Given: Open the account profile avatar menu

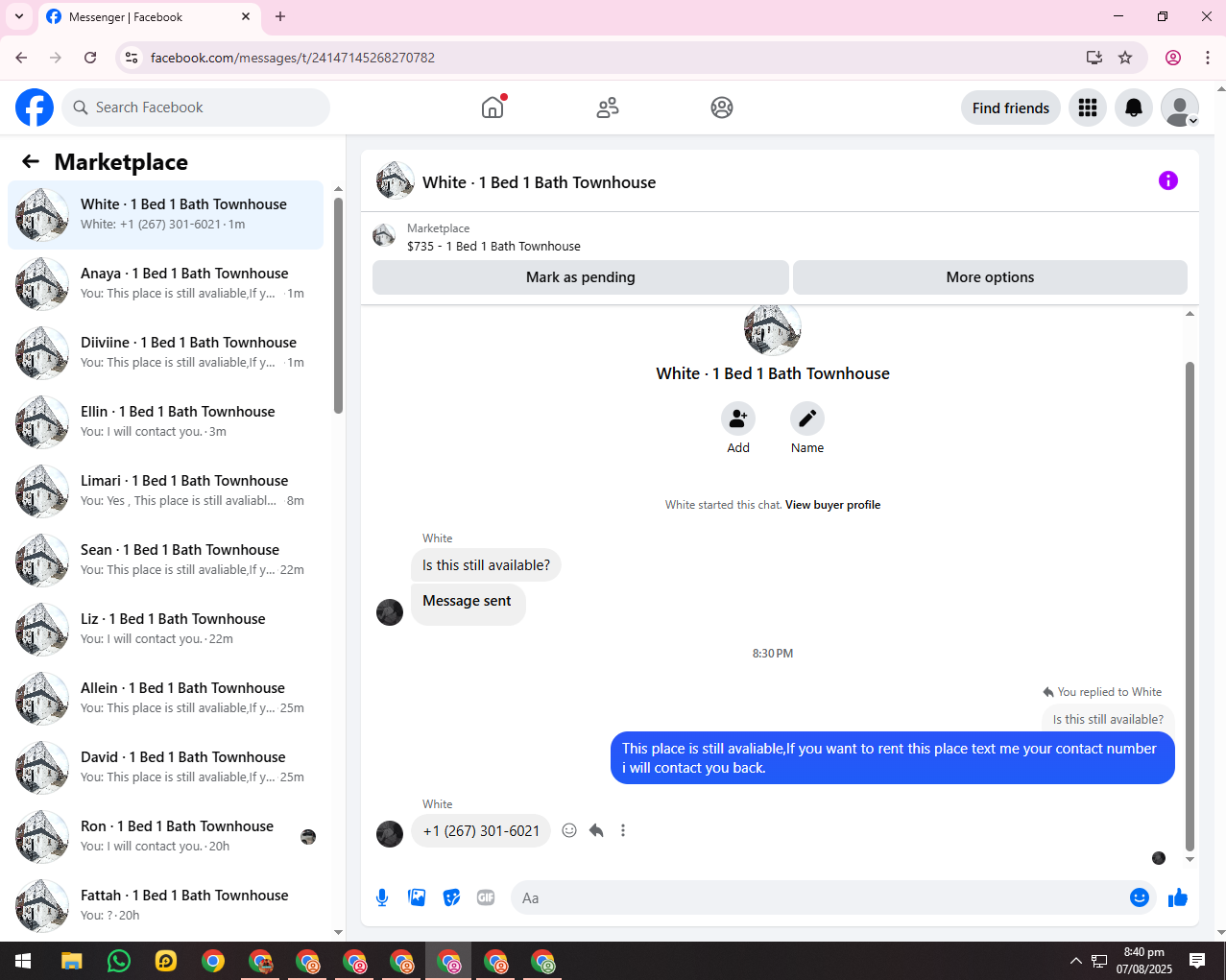Looking at the screenshot, I should (1180, 108).
